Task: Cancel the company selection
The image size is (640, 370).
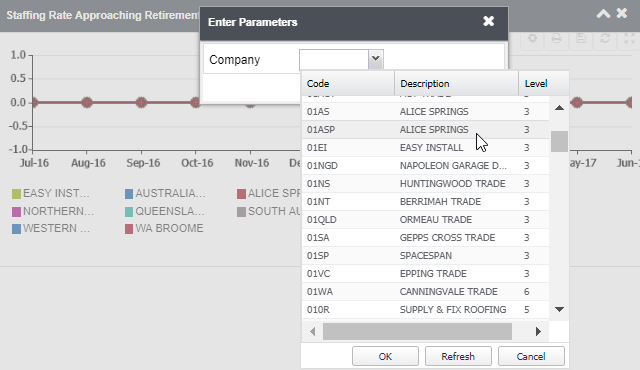Action: (531, 356)
